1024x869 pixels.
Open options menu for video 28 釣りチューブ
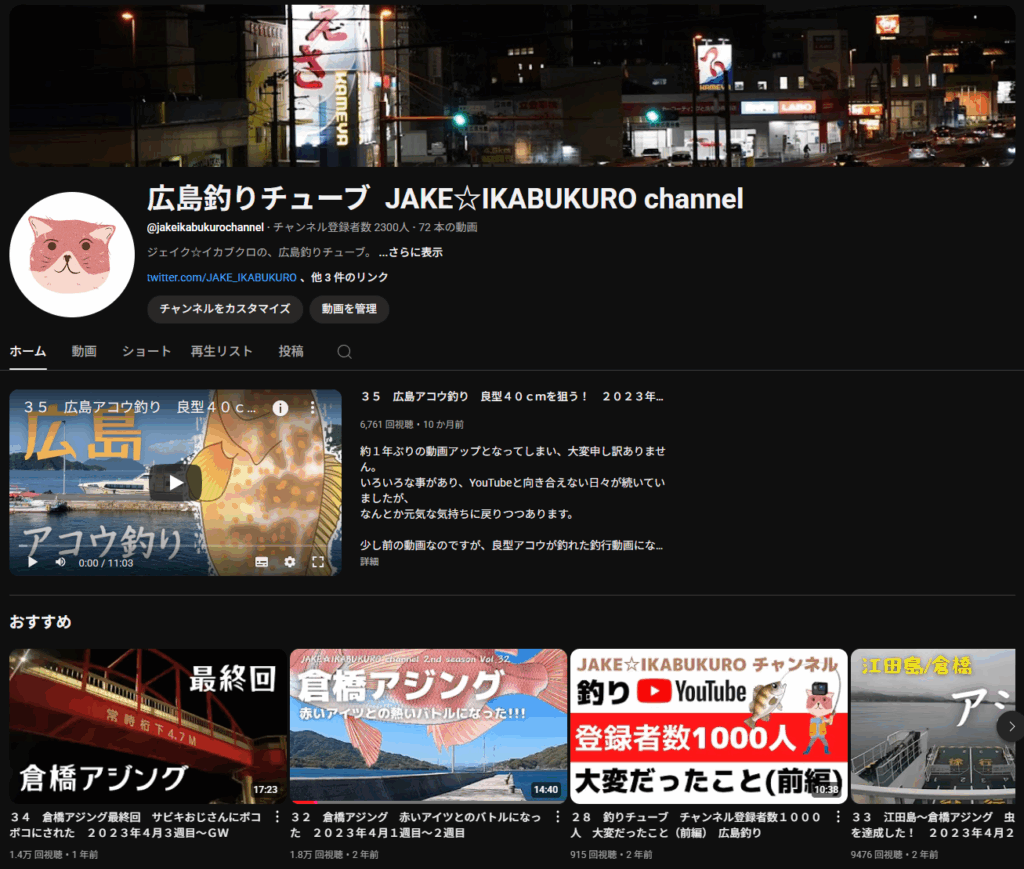838,817
